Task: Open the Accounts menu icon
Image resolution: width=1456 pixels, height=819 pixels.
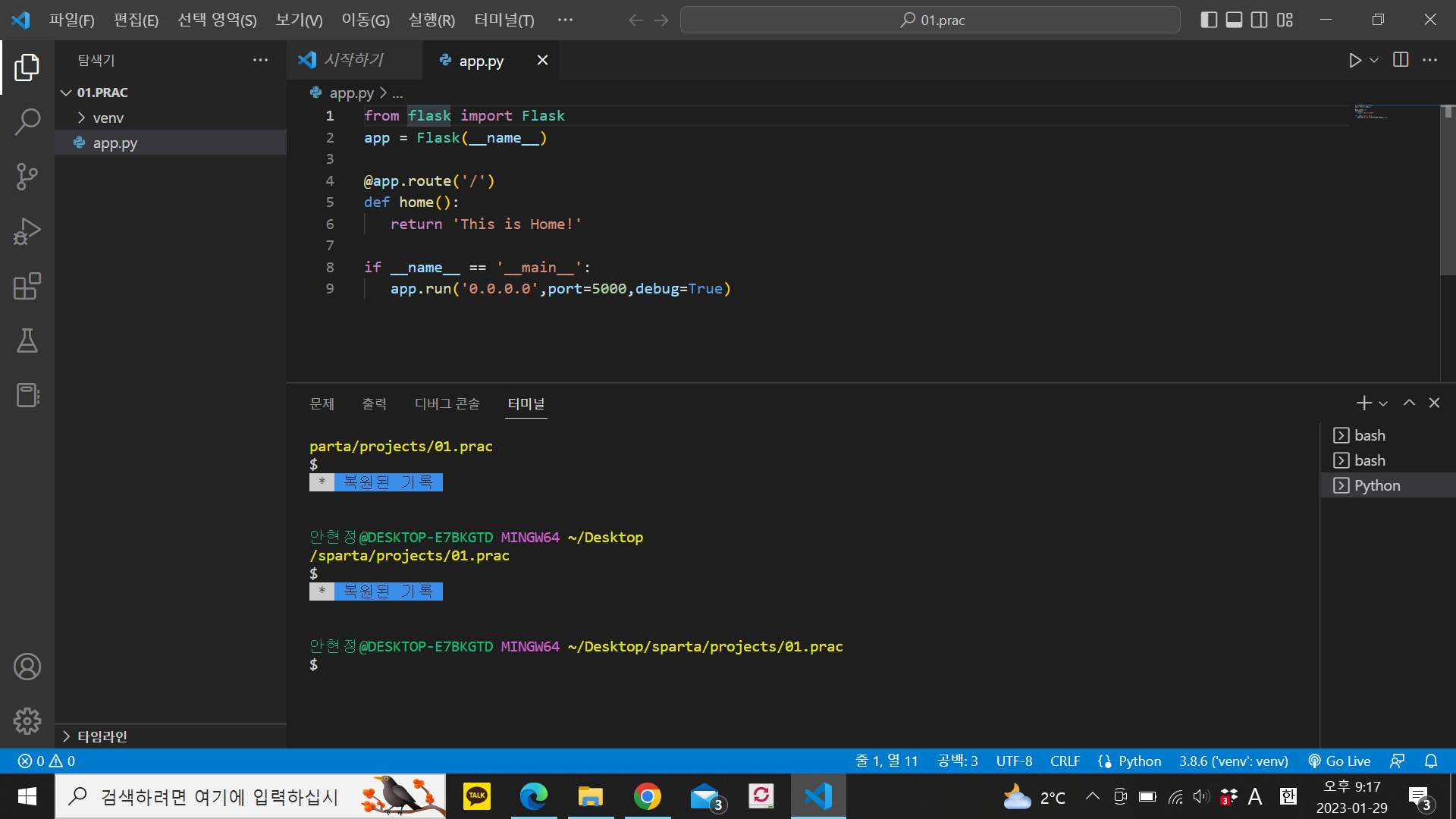Action: pos(27,667)
